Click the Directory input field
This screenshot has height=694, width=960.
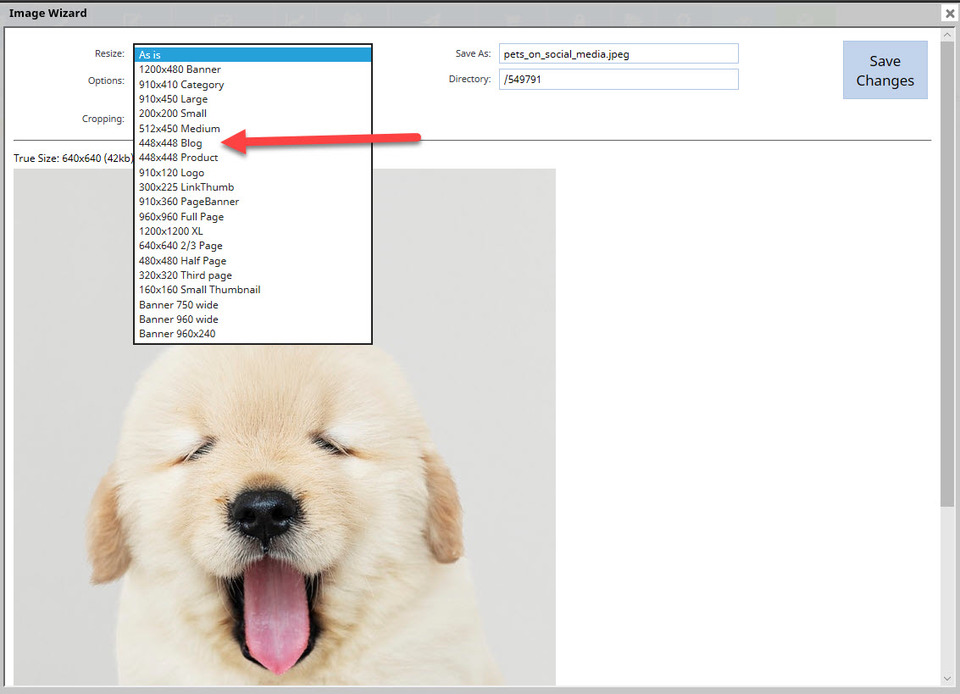point(618,79)
